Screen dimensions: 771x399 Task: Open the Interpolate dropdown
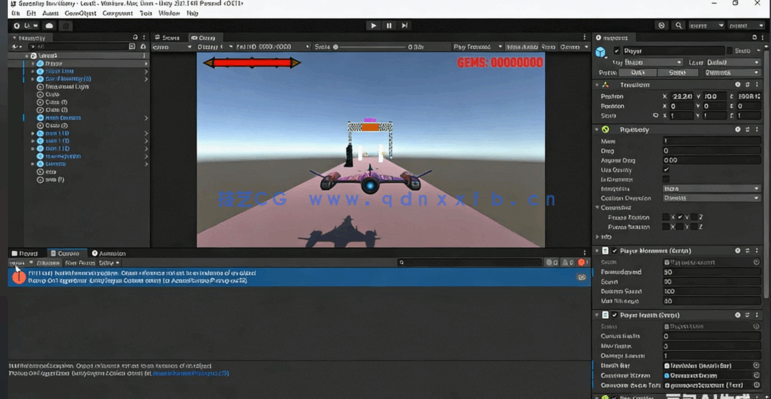click(712, 189)
